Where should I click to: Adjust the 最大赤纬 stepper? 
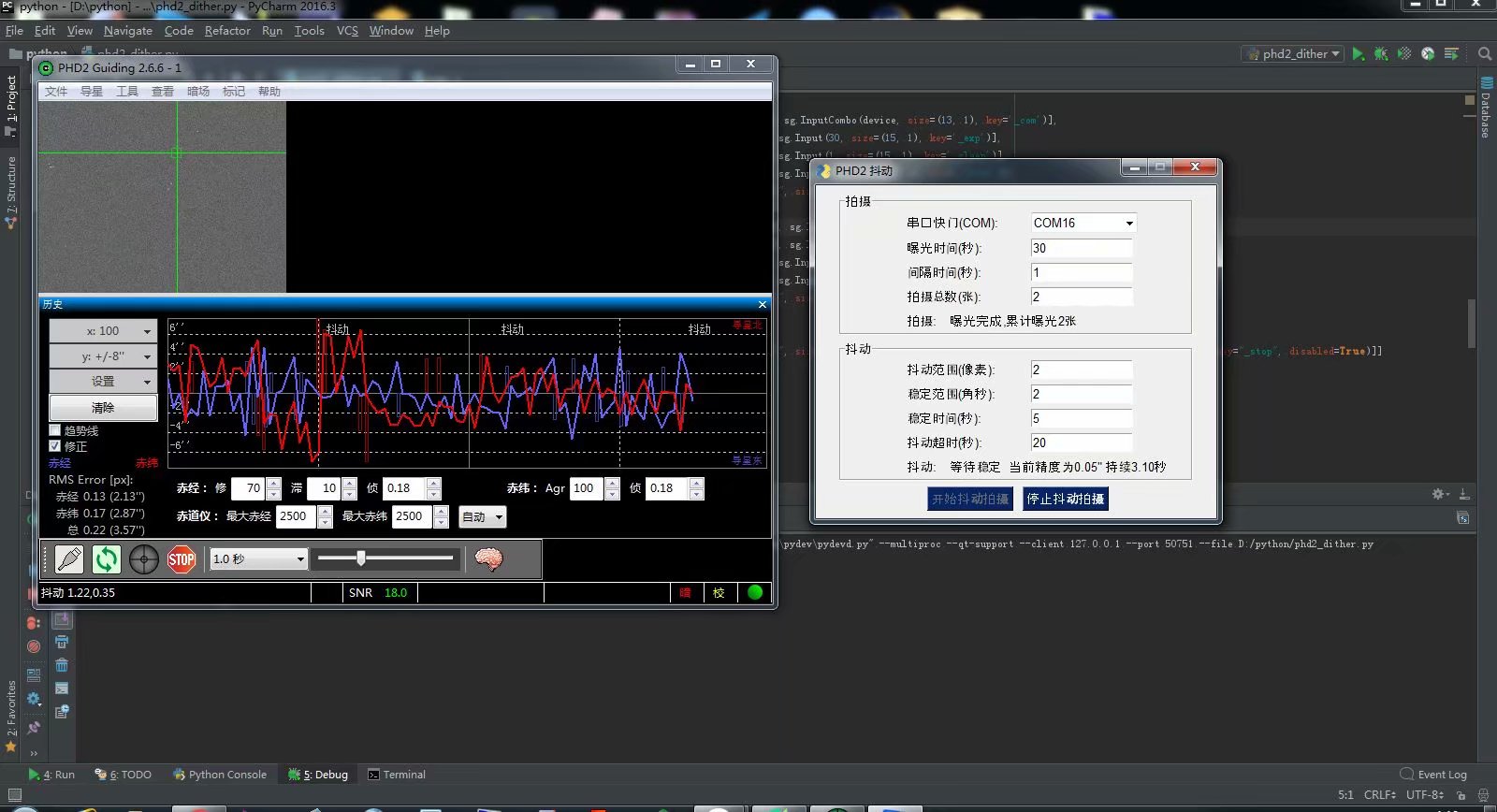(x=440, y=516)
